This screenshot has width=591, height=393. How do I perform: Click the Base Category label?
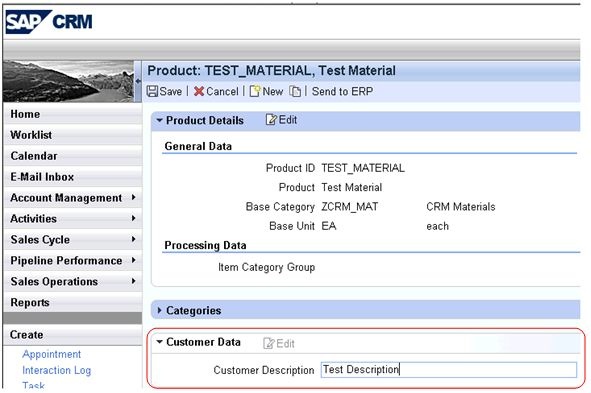click(x=280, y=207)
